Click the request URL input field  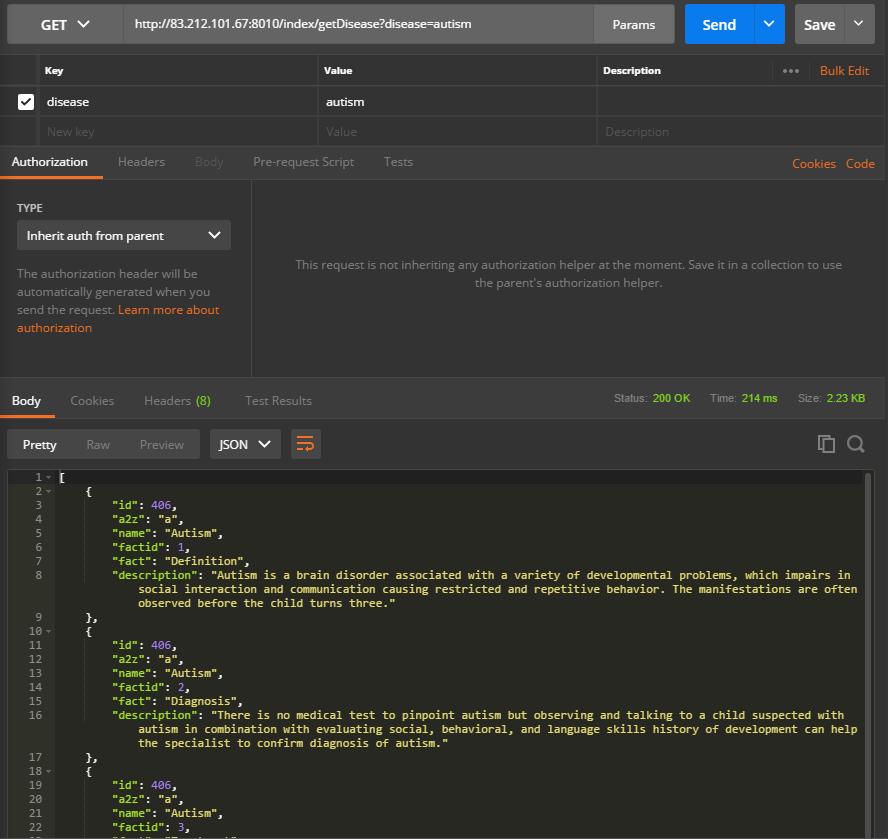point(358,24)
